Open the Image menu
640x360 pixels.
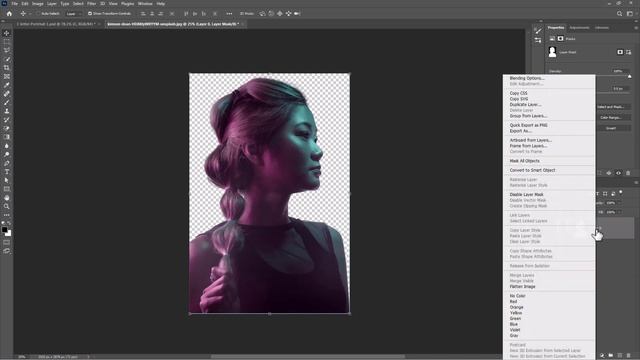point(38,4)
